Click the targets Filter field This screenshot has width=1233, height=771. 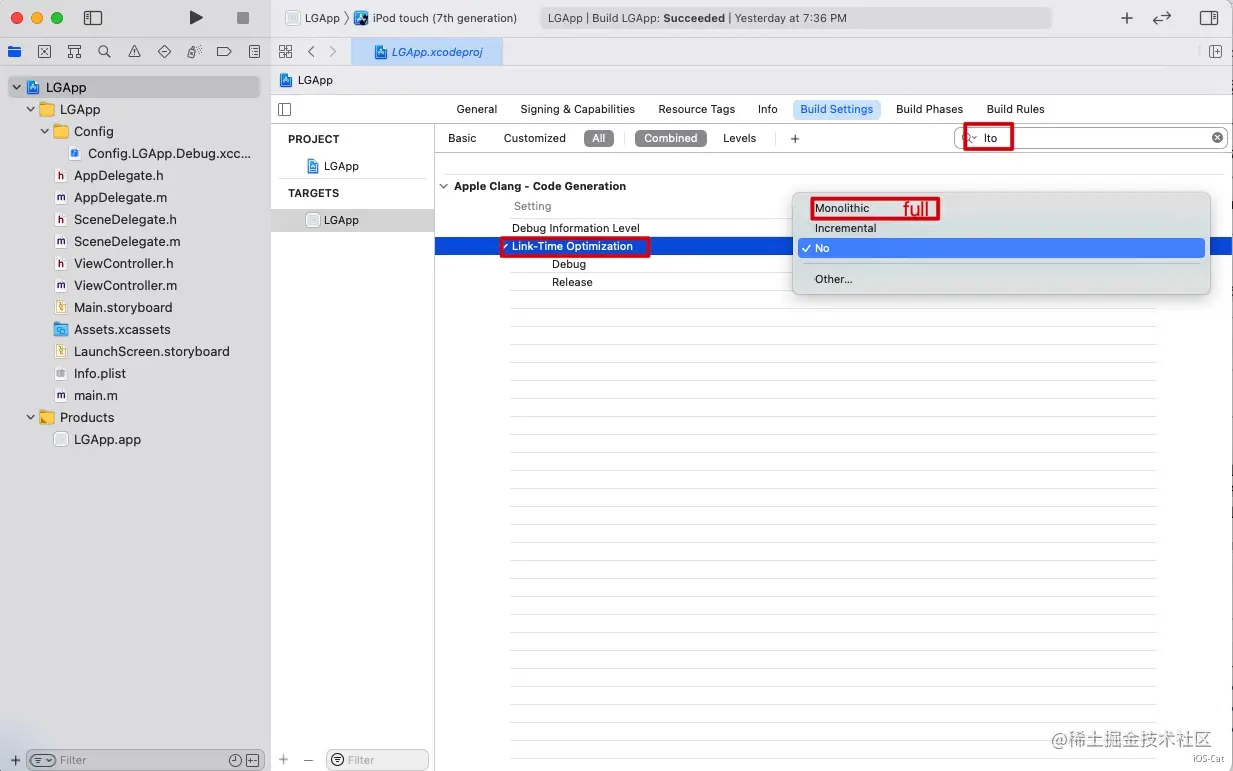(378, 760)
